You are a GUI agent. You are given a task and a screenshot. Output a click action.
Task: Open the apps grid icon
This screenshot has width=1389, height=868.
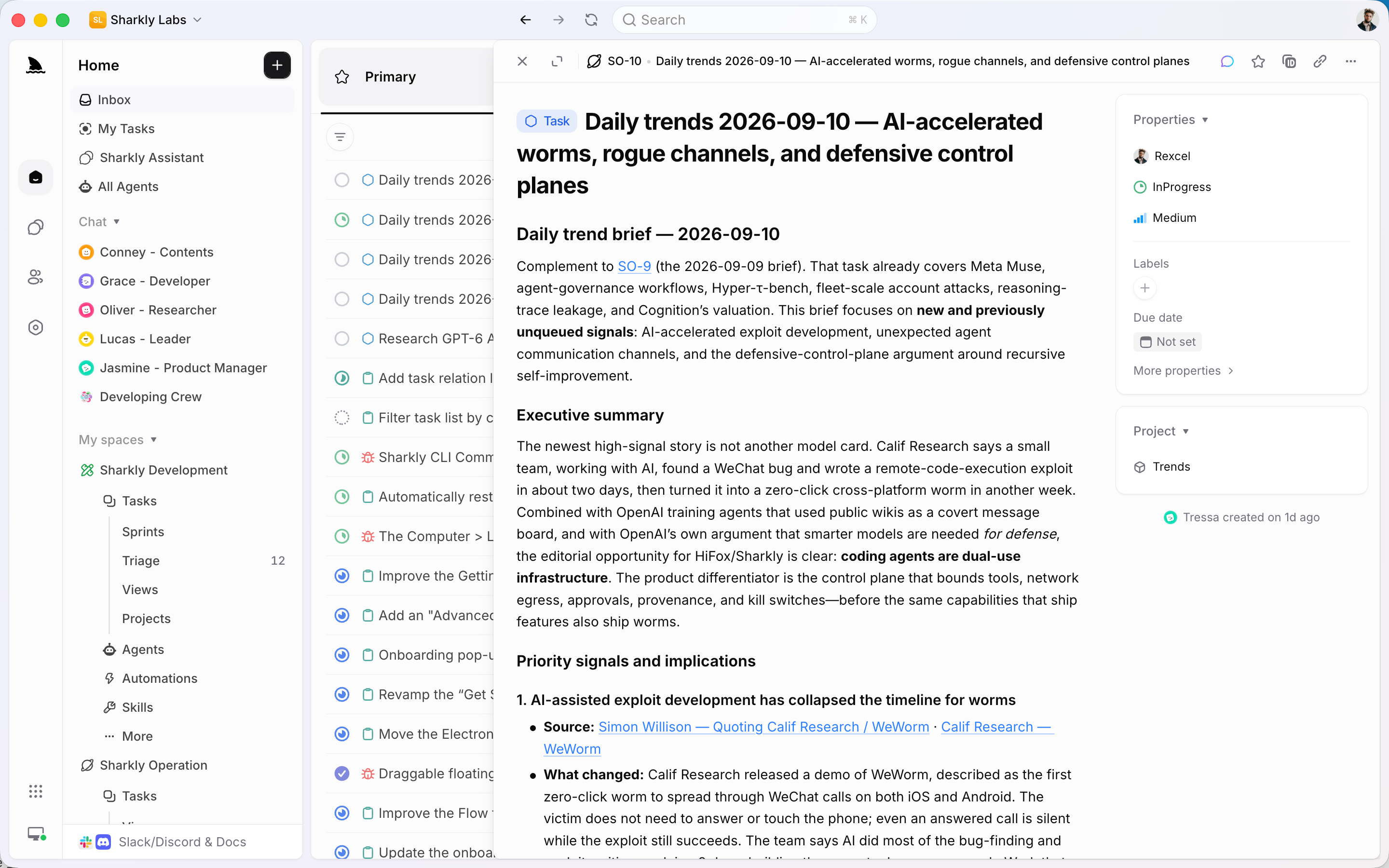point(36,792)
